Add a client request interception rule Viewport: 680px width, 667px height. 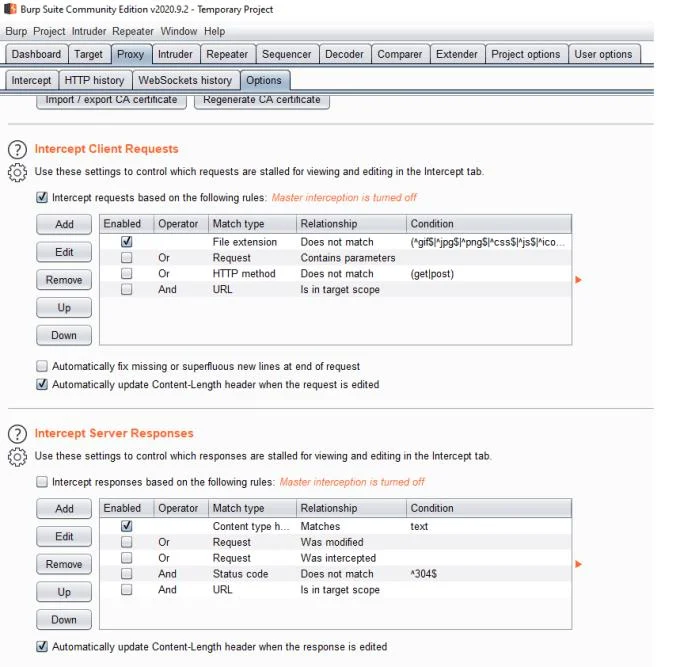(x=64, y=224)
